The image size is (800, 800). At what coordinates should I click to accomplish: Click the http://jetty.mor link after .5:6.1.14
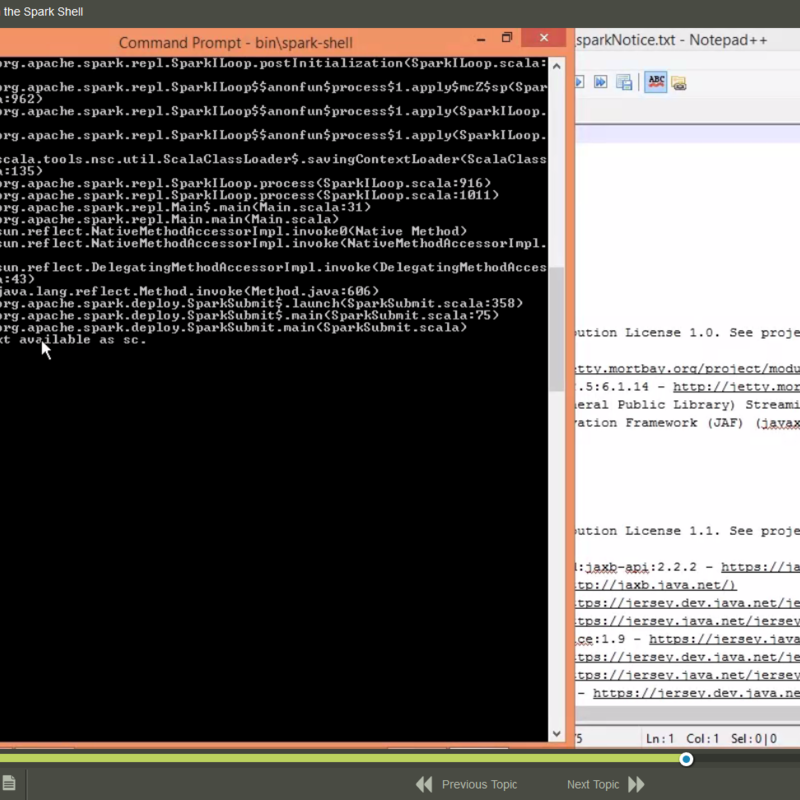(x=736, y=387)
